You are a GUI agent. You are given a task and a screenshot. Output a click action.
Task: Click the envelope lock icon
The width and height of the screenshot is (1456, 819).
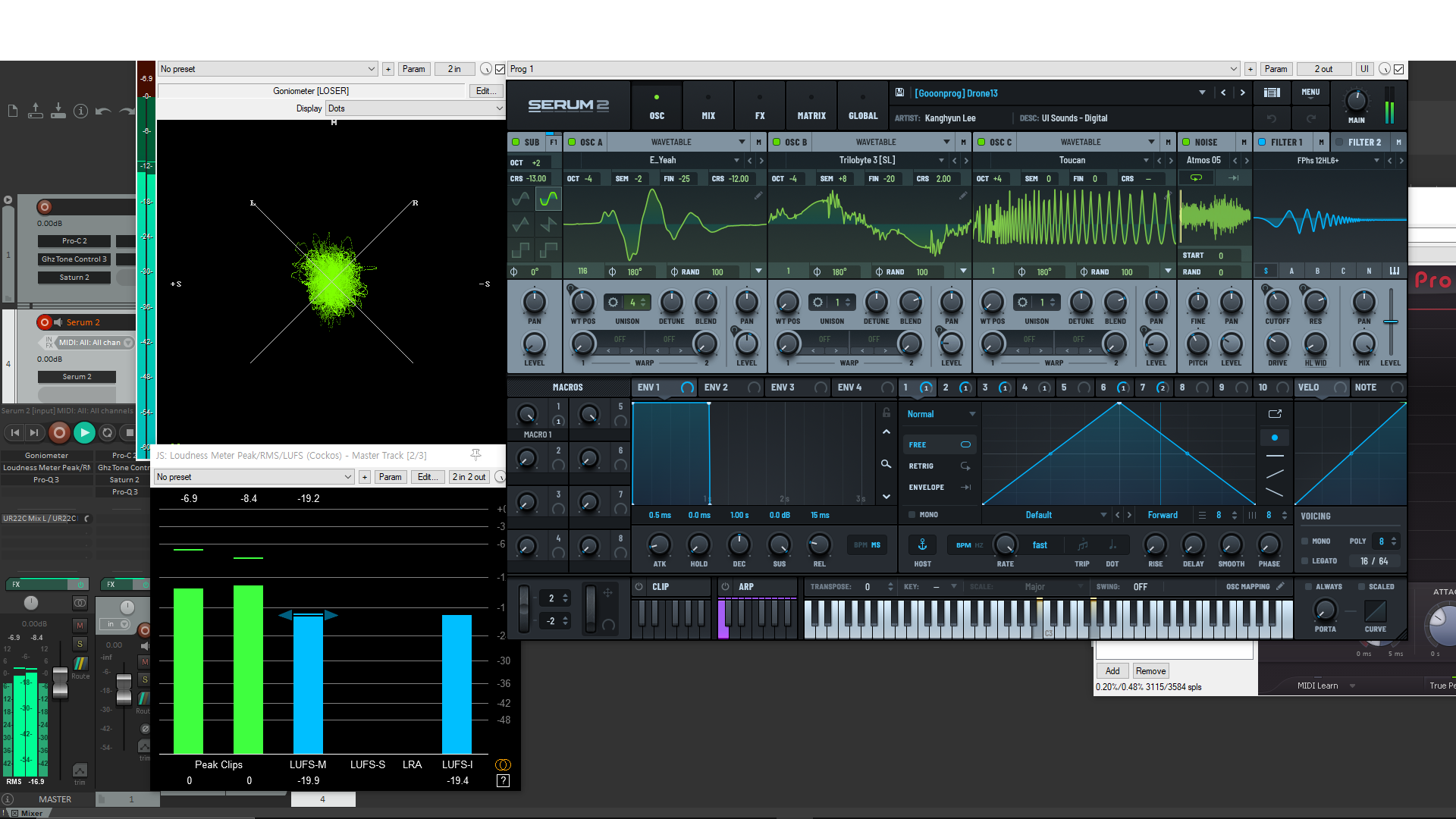pyautogui.click(x=886, y=413)
